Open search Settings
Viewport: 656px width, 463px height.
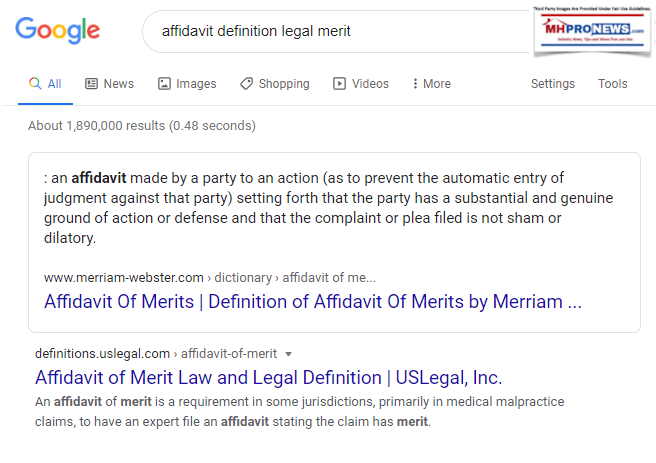coord(552,84)
